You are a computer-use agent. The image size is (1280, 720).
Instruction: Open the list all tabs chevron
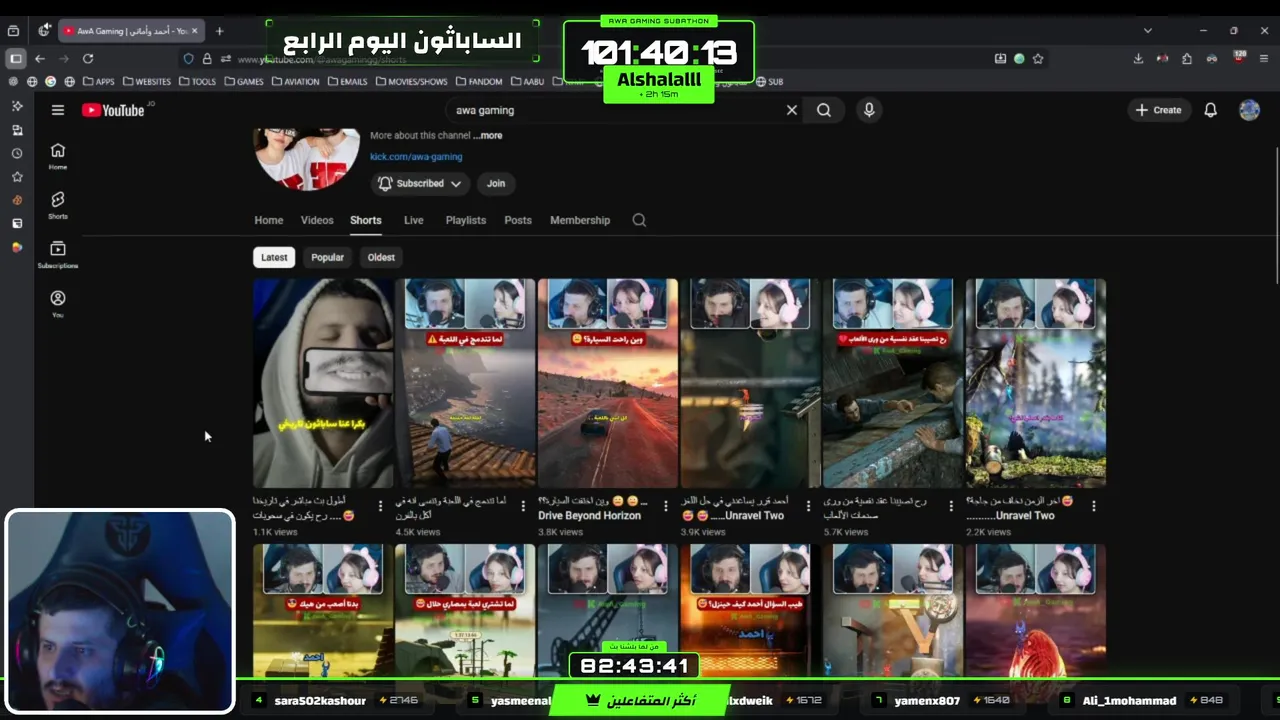pyautogui.click(x=1147, y=31)
